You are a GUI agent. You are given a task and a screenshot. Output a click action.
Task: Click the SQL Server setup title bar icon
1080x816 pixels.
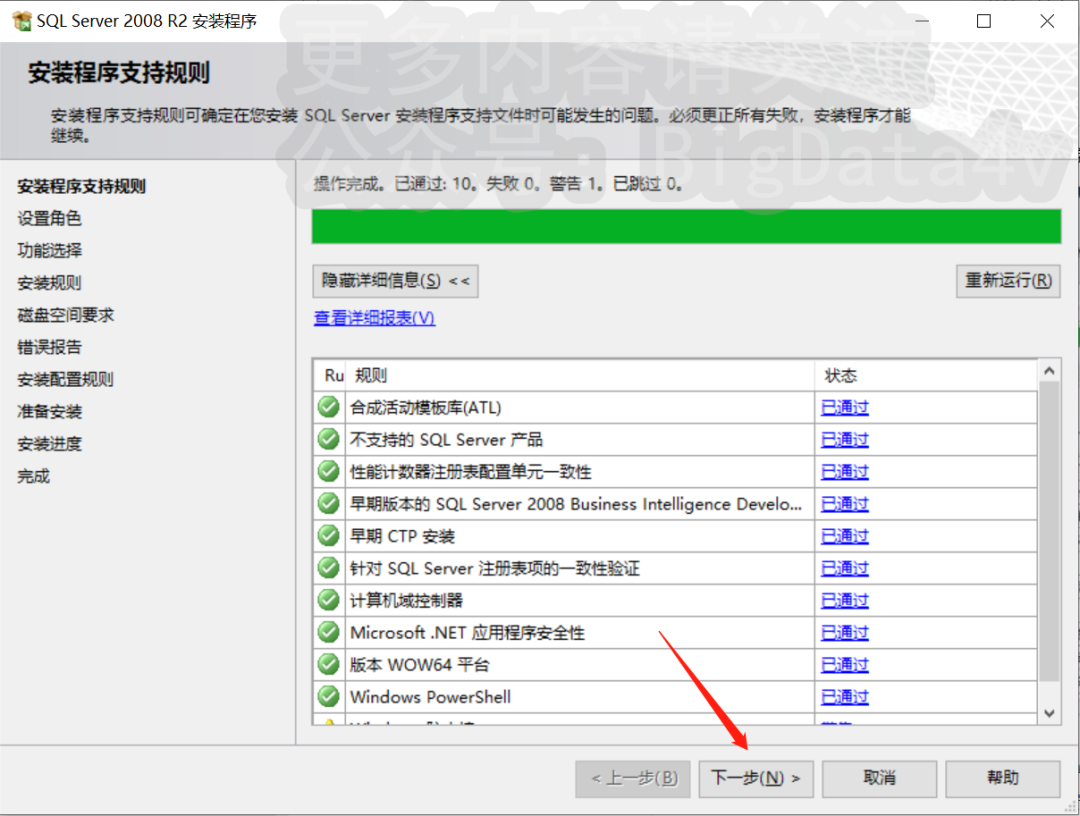(21, 21)
